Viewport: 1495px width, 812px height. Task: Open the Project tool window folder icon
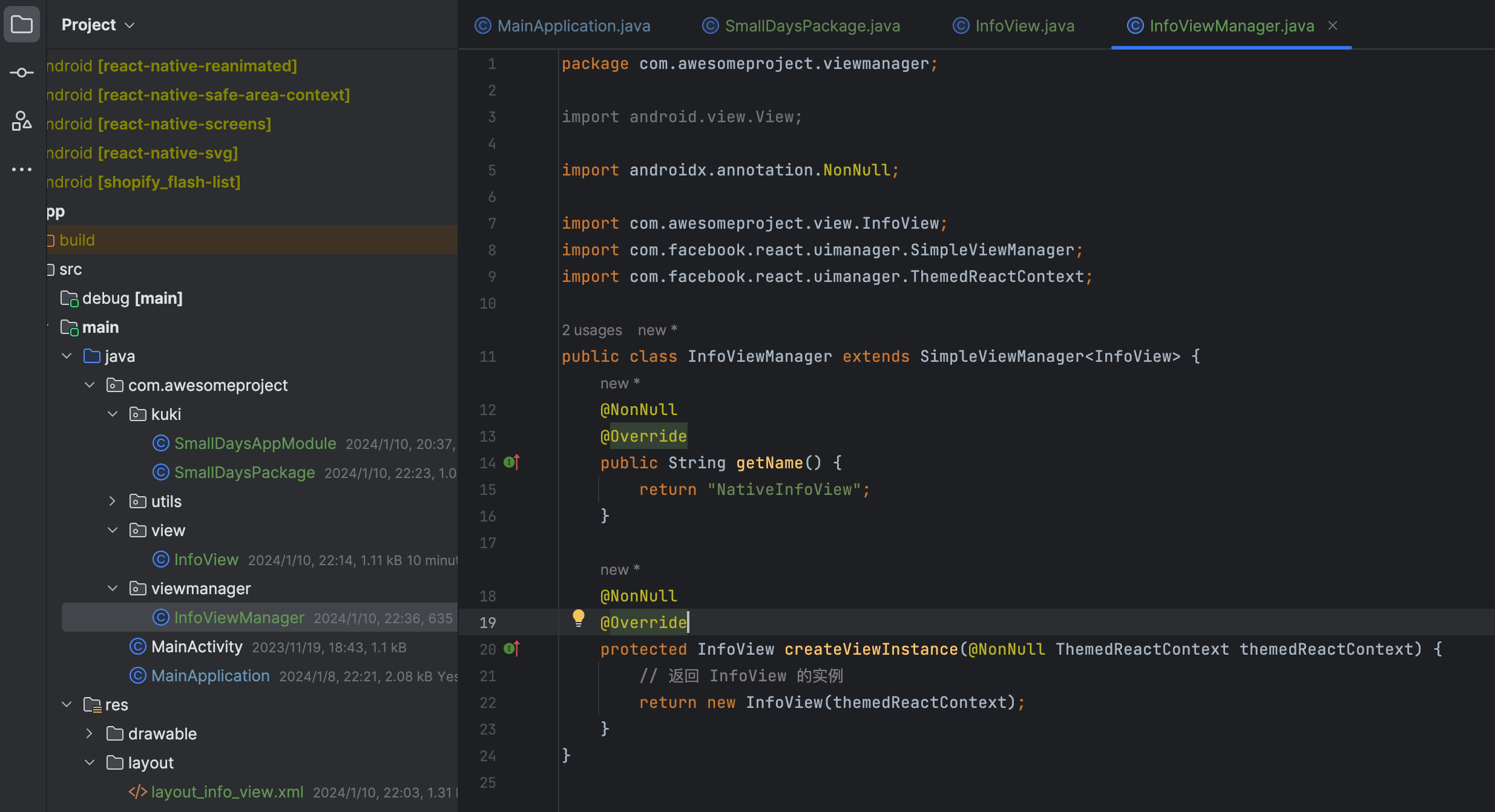[x=22, y=25]
